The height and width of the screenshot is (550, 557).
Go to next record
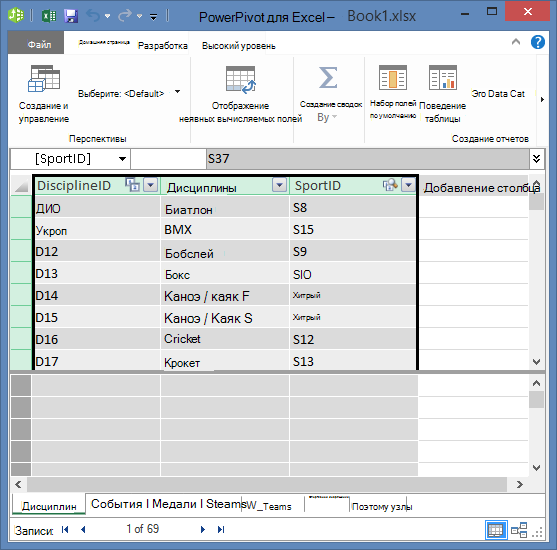(202, 529)
